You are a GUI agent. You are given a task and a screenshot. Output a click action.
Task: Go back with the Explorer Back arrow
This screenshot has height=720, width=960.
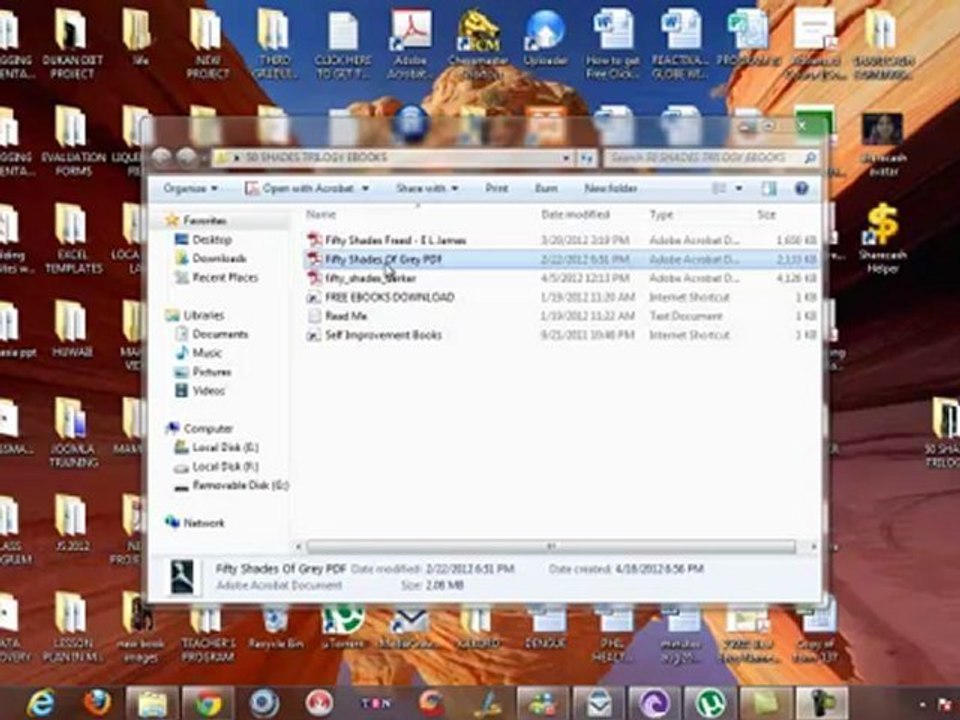162,157
